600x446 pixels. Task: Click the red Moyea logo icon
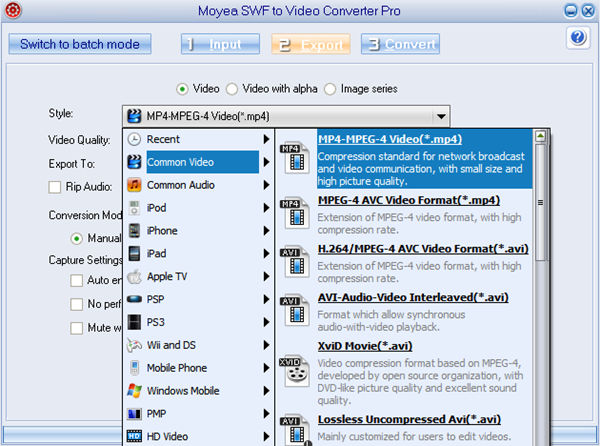coord(13,10)
